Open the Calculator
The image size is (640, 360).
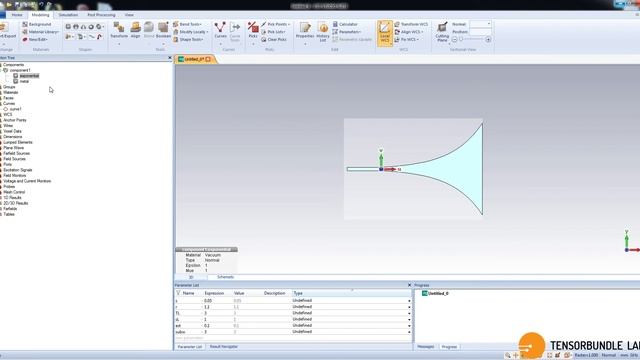point(345,24)
